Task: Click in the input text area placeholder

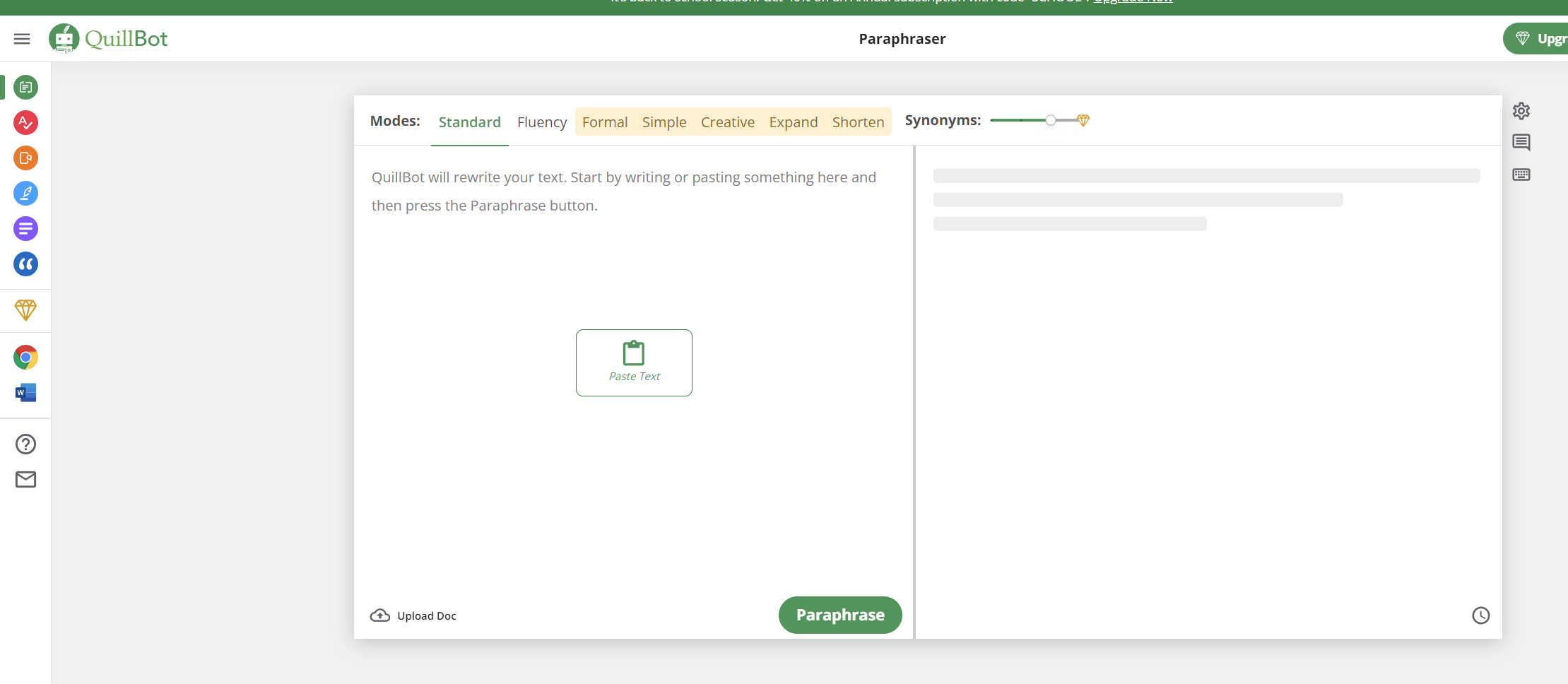Action: click(x=624, y=191)
